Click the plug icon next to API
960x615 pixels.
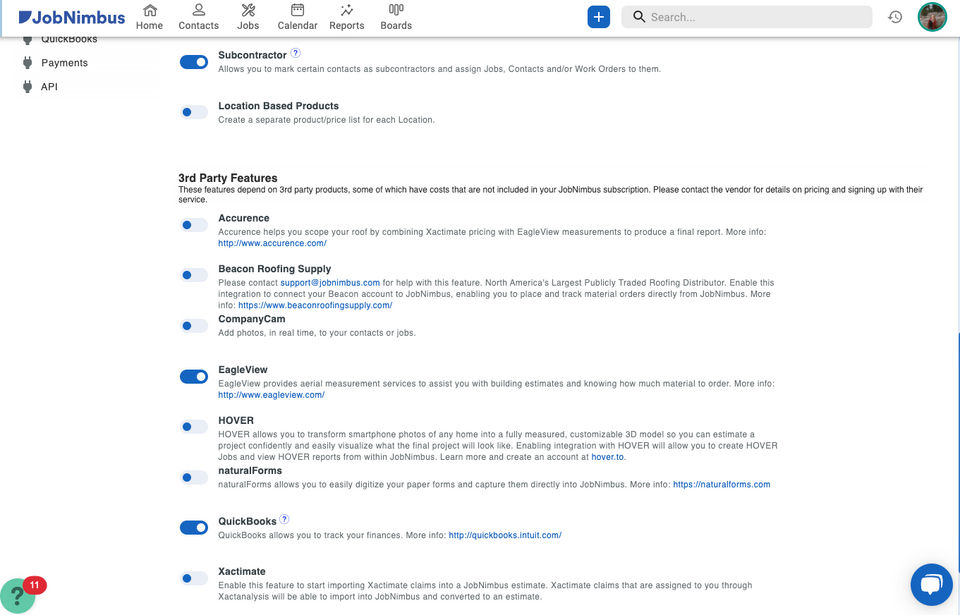tap(27, 86)
